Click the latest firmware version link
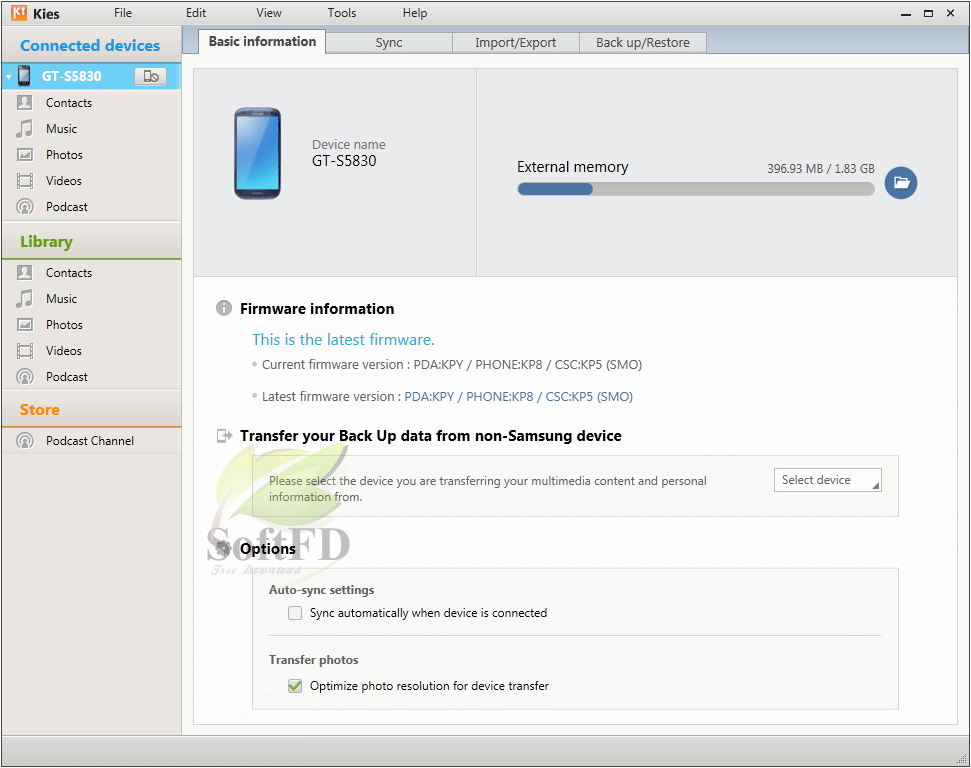The image size is (971, 768). pyautogui.click(x=518, y=396)
